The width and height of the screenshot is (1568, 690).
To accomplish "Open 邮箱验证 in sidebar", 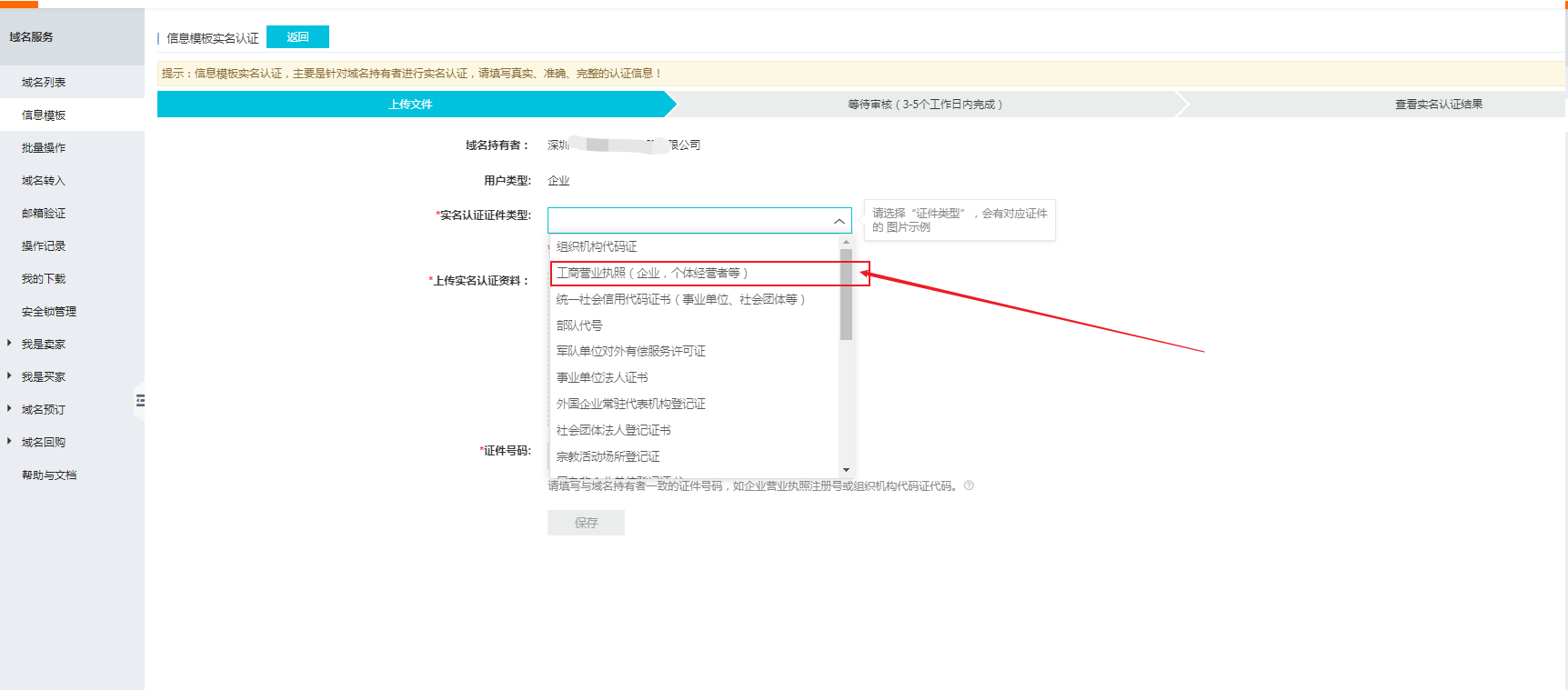I will pyautogui.click(x=44, y=213).
